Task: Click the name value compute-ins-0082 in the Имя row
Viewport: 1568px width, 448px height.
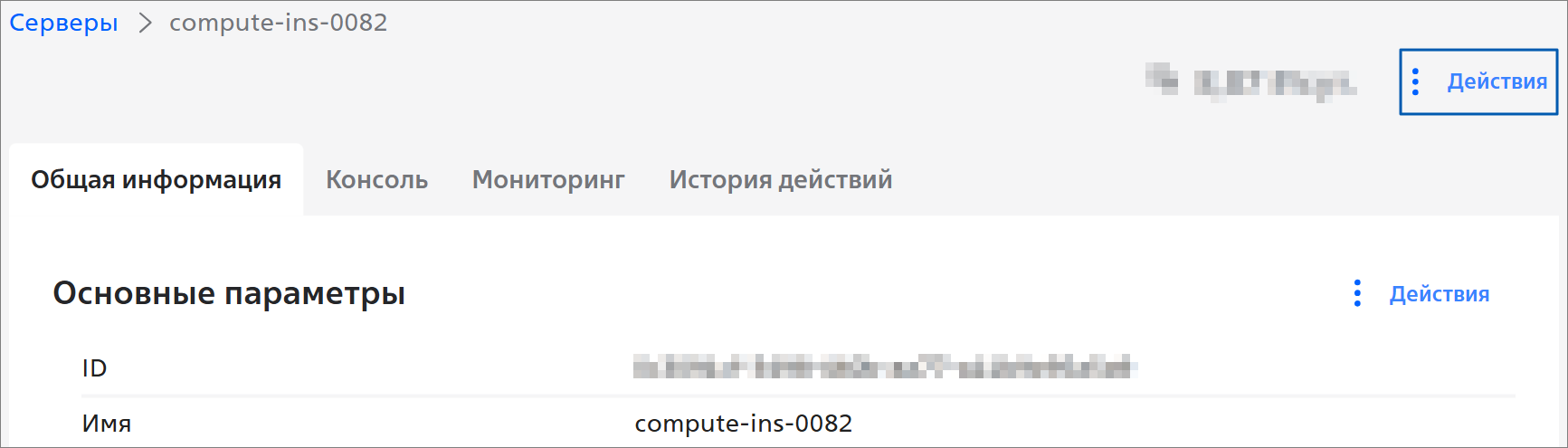Action: [x=743, y=424]
